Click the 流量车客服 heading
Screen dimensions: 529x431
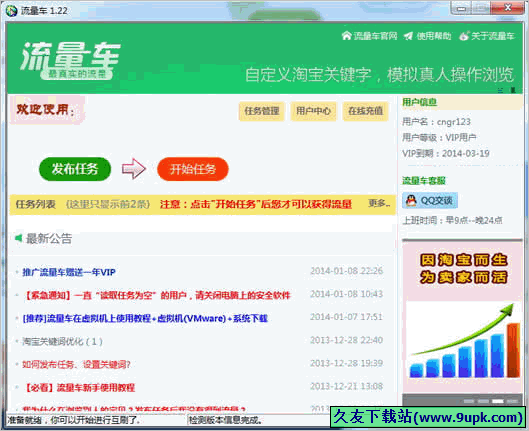point(424,180)
